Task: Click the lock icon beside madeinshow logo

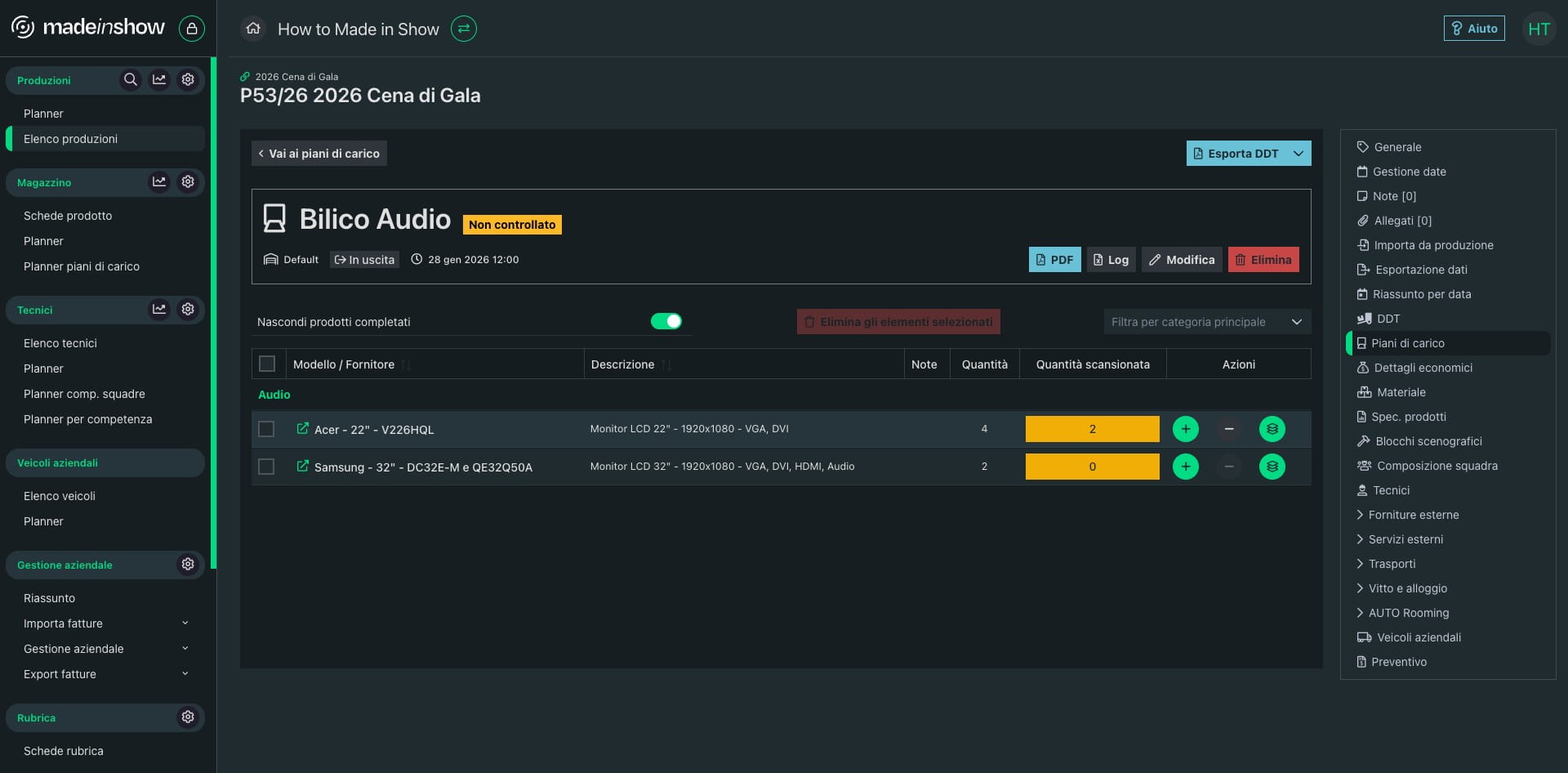Action: [192, 29]
